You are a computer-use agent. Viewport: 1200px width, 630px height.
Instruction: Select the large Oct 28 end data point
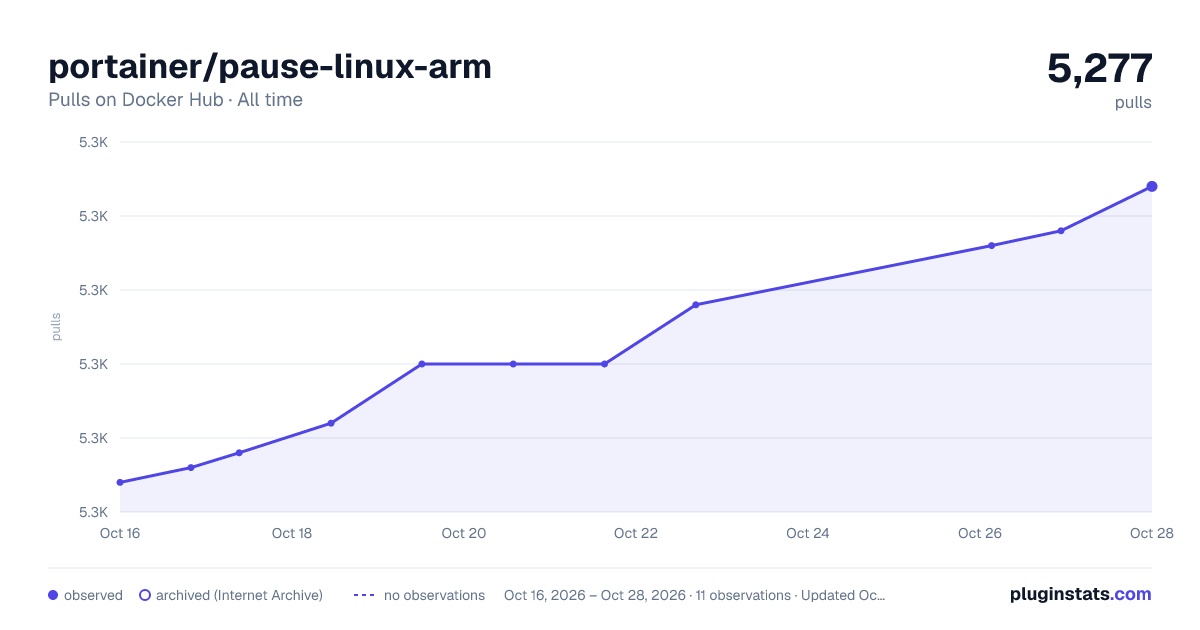pyautogui.click(x=1152, y=186)
